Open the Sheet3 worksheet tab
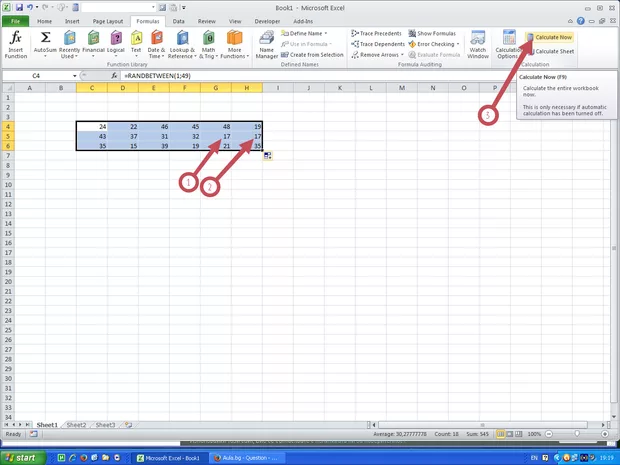 point(105,425)
